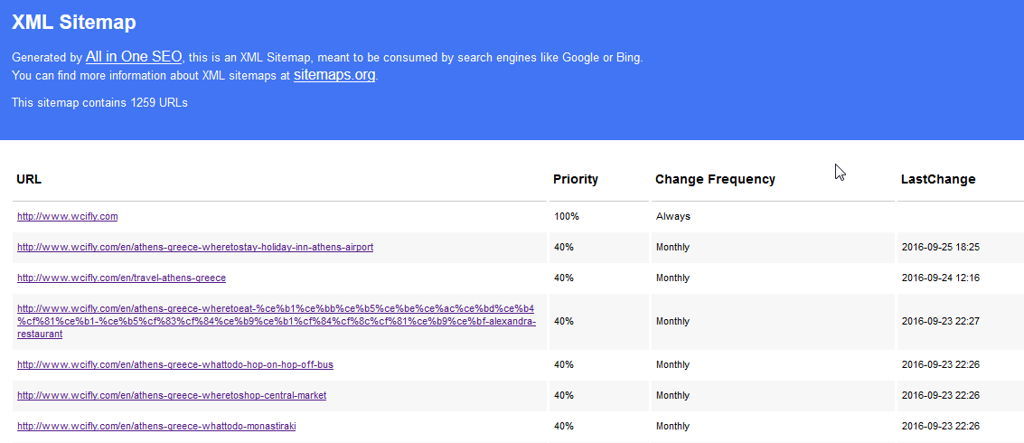Click the 2016-09-23 22:27 date cell
Screen dimensions: 1024x443
(x=940, y=322)
